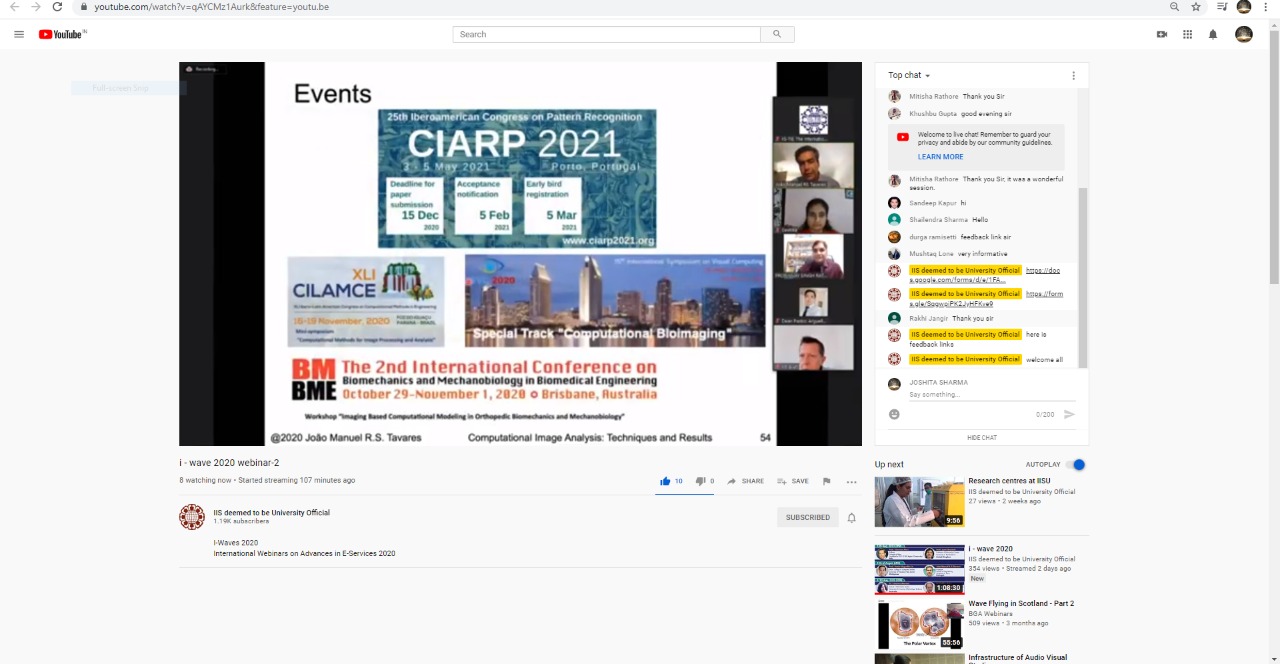The image size is (1280, 664).
Task: Open the Research centres at IISU thumbnail
Action: 919,502
